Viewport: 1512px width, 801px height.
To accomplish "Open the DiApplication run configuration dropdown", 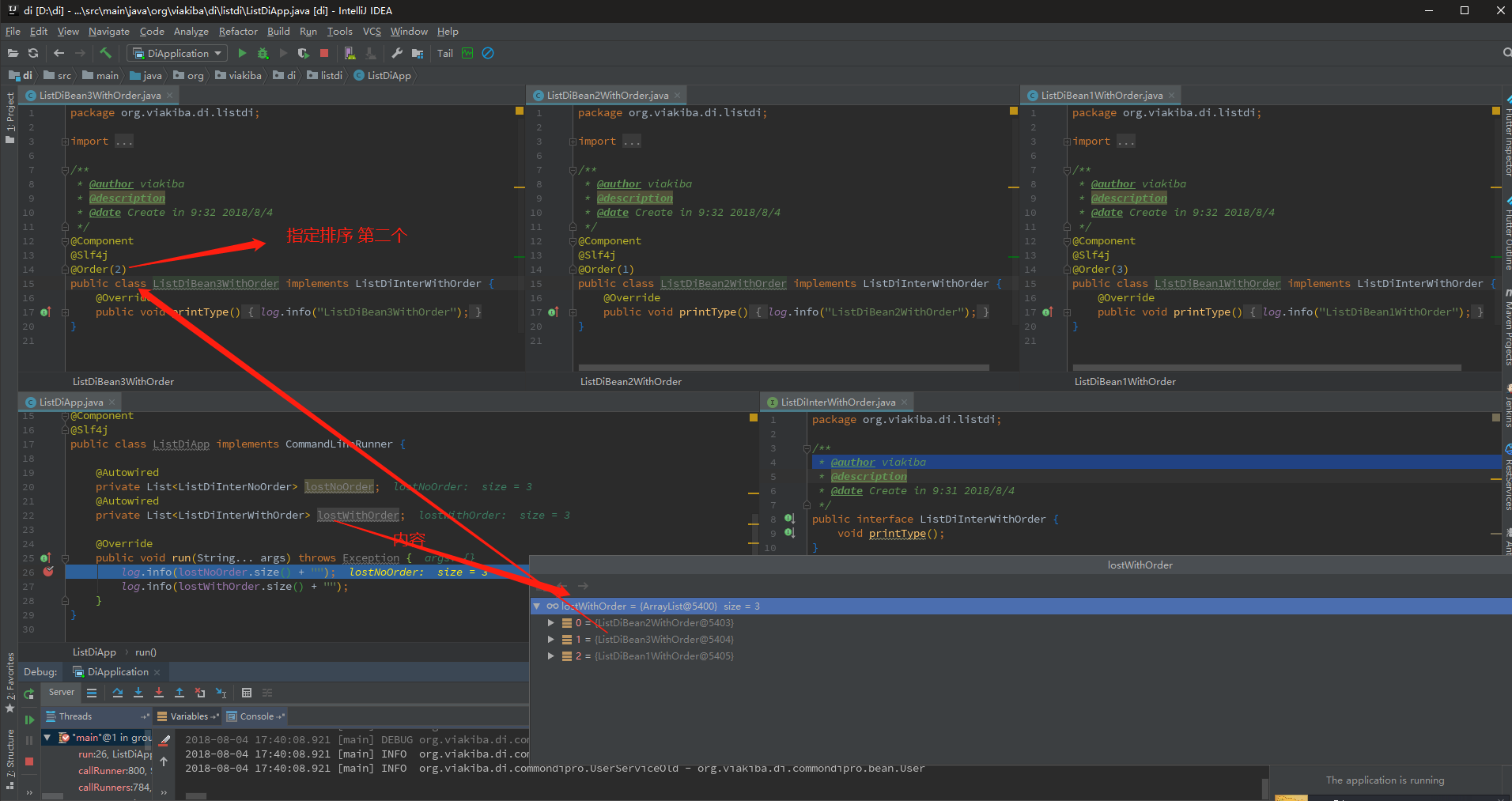I will pyautogui.click(x=177, y=53).
